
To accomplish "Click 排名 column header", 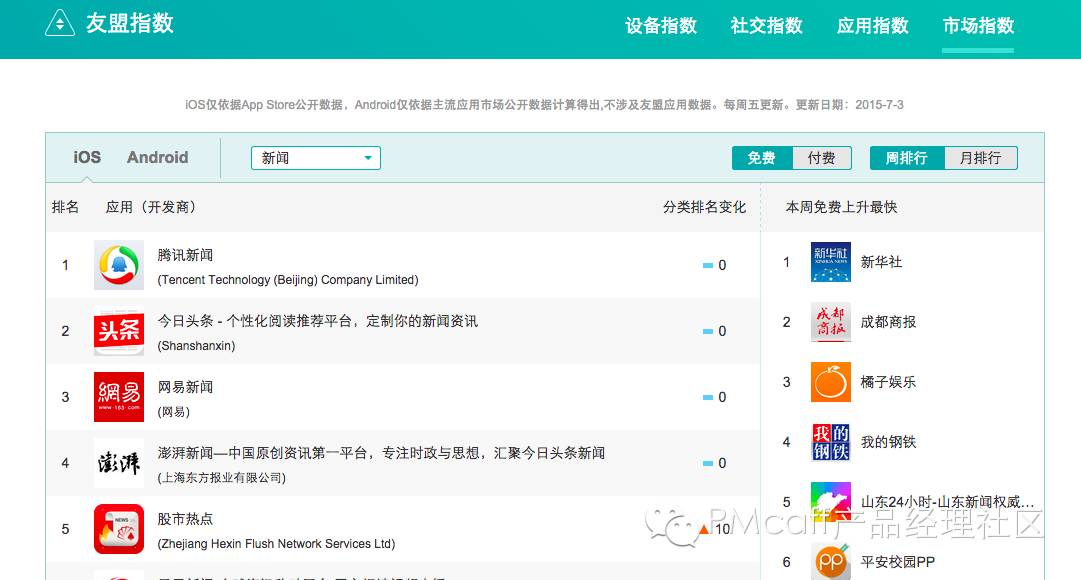I will (65, 207).
